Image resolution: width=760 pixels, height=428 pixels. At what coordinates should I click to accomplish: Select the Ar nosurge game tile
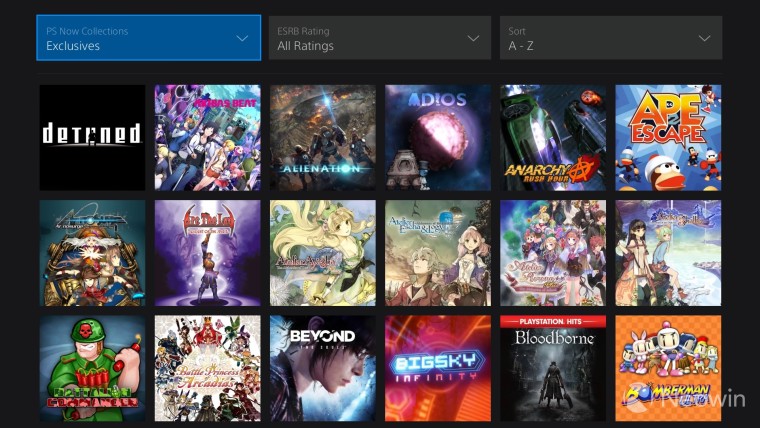[92, 253]
